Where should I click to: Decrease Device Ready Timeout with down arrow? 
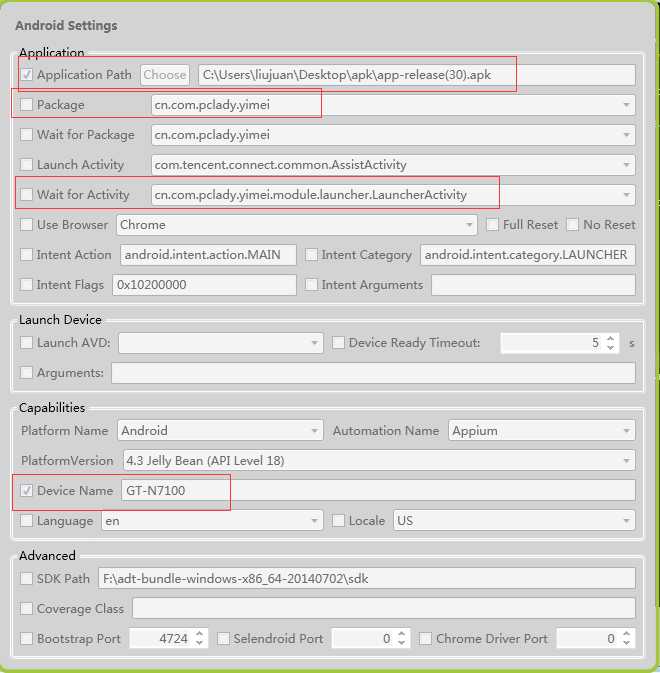tap(610, 347)
